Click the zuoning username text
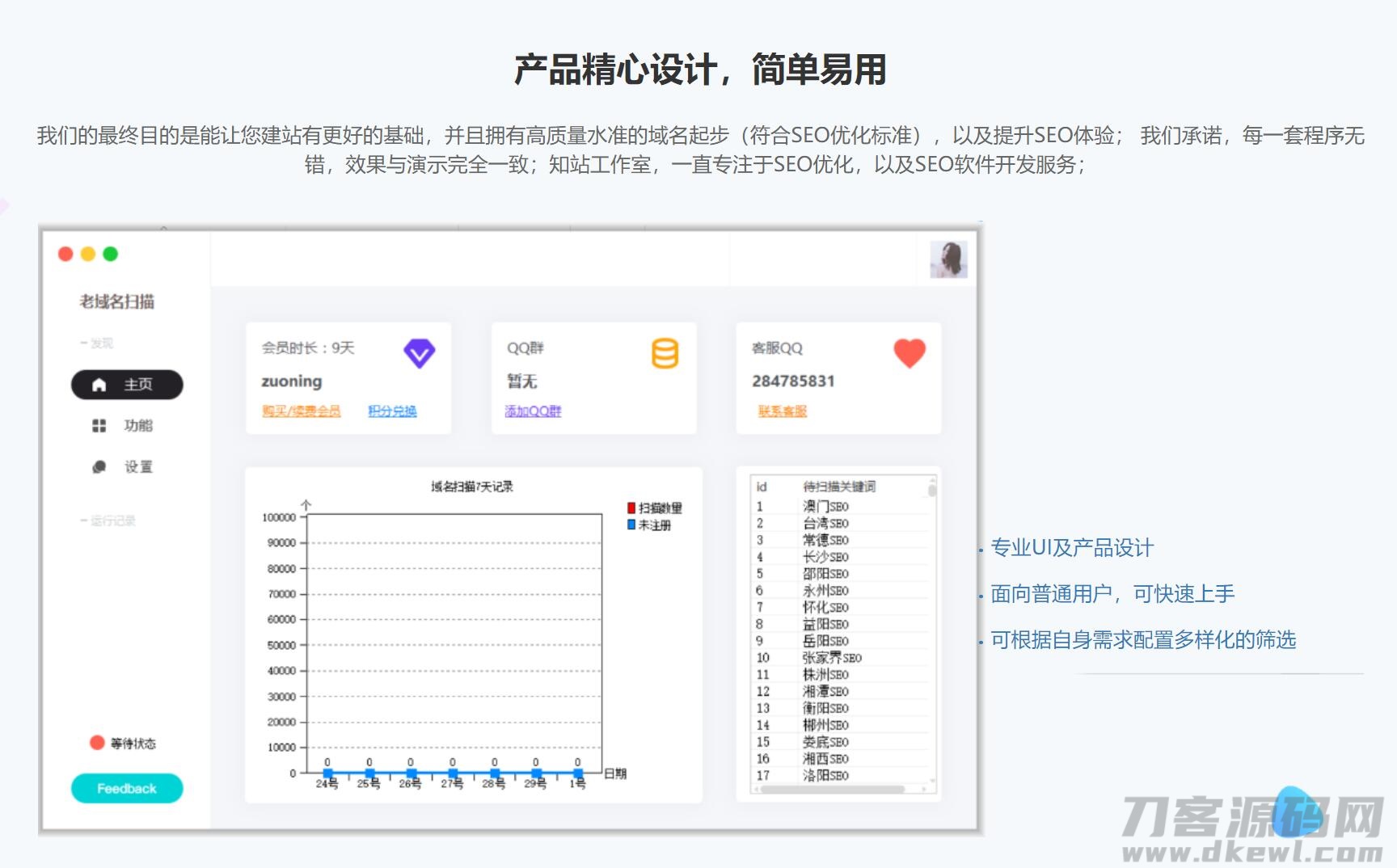The height and width of the screenshot is (868, 1397). point(292,381)
